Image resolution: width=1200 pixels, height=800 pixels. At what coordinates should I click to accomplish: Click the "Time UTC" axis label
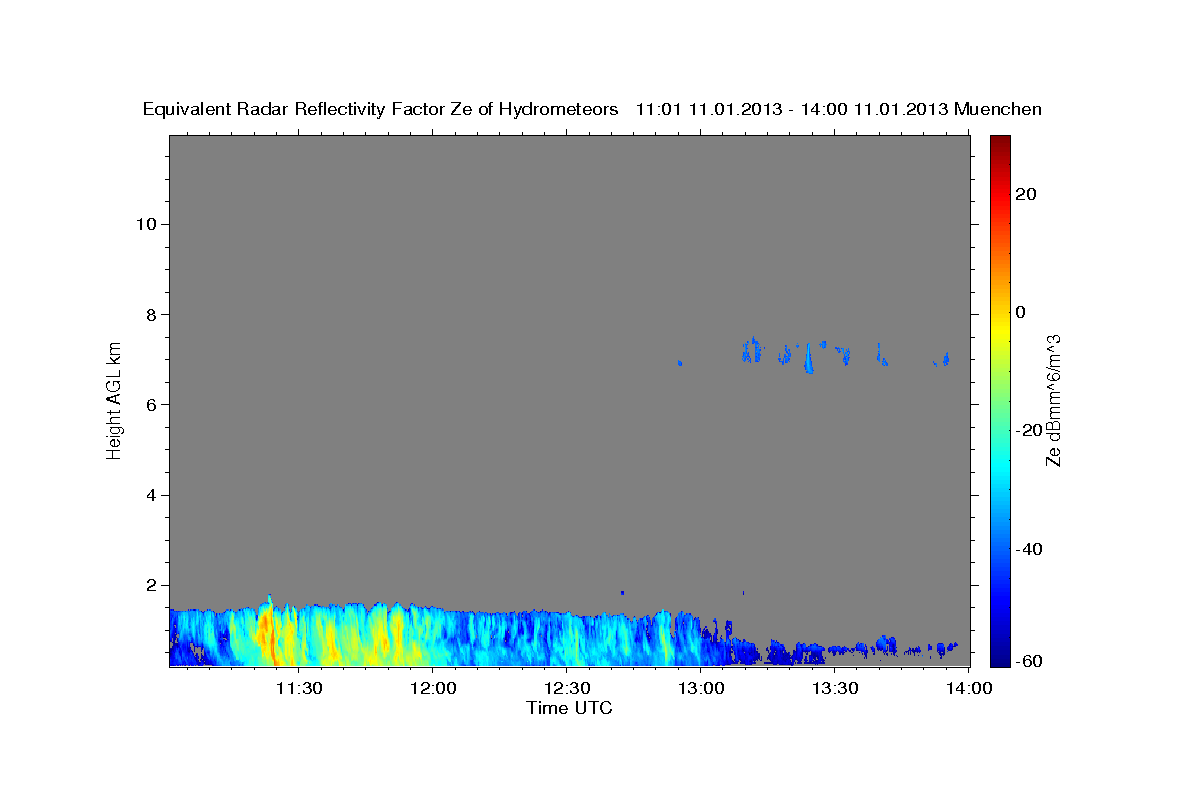pyautogui.click(x=569, y=708)
